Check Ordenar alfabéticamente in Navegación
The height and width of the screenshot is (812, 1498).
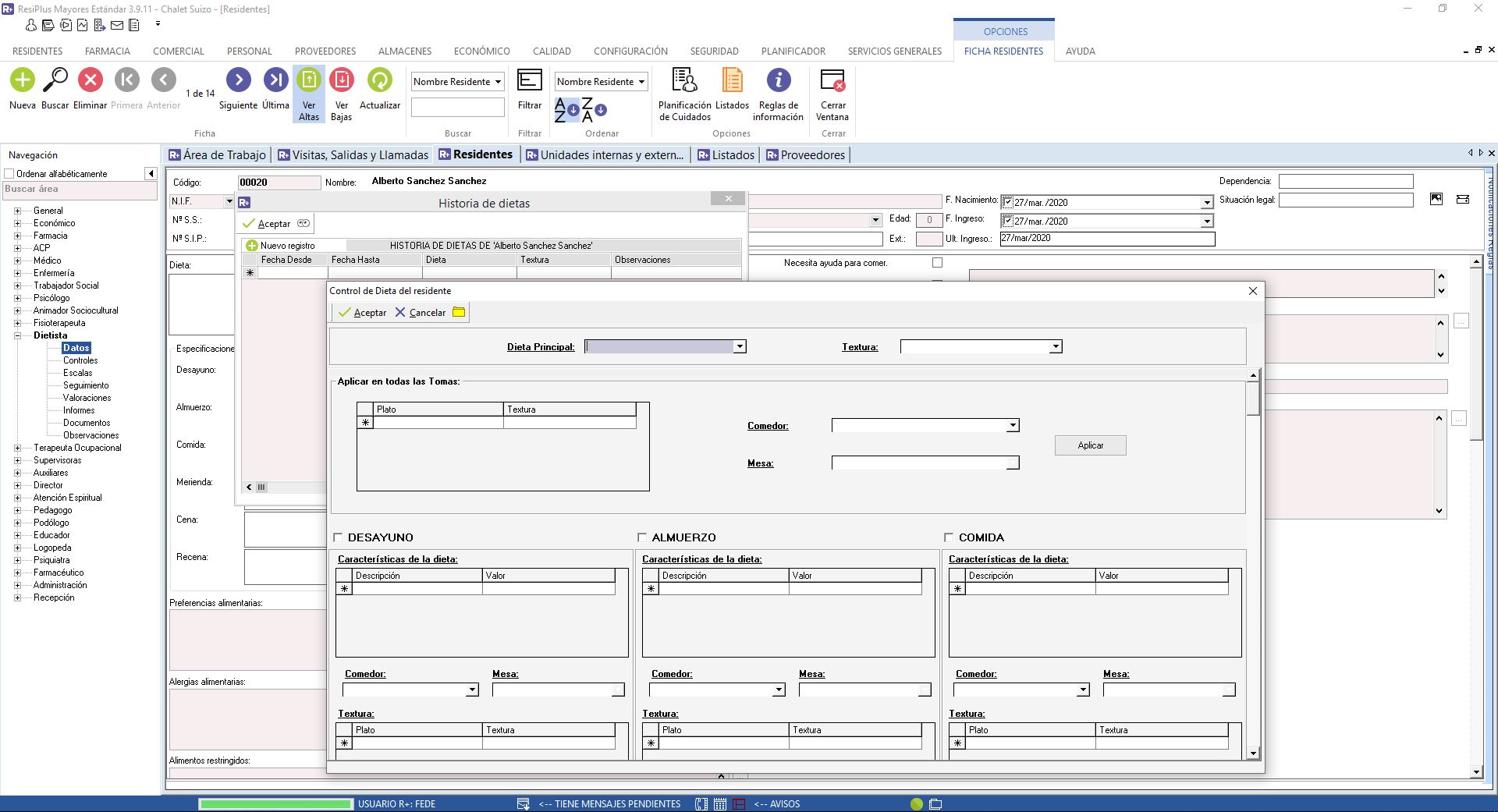(9, 174)
